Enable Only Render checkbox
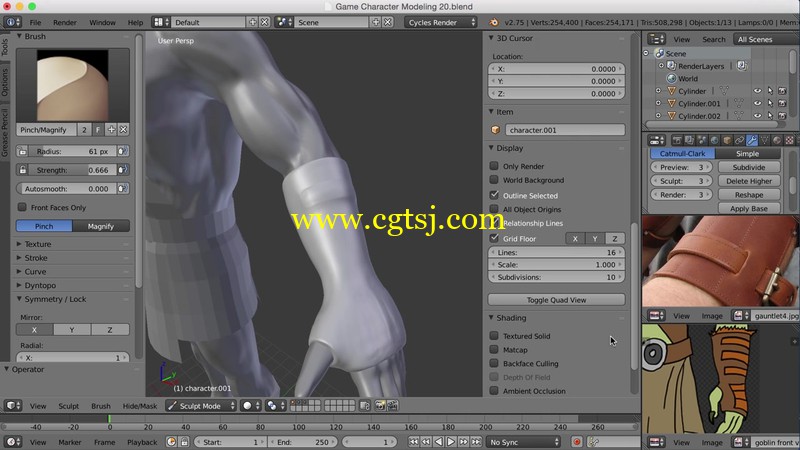This screenshot has width=800, height=450. pyautogui.click(x=494, y=166)
